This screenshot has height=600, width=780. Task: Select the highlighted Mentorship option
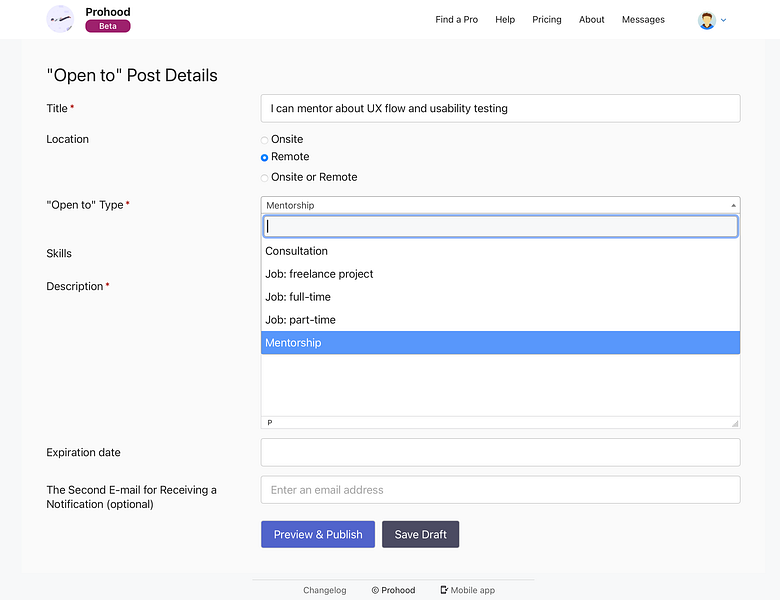pos(500,343)
